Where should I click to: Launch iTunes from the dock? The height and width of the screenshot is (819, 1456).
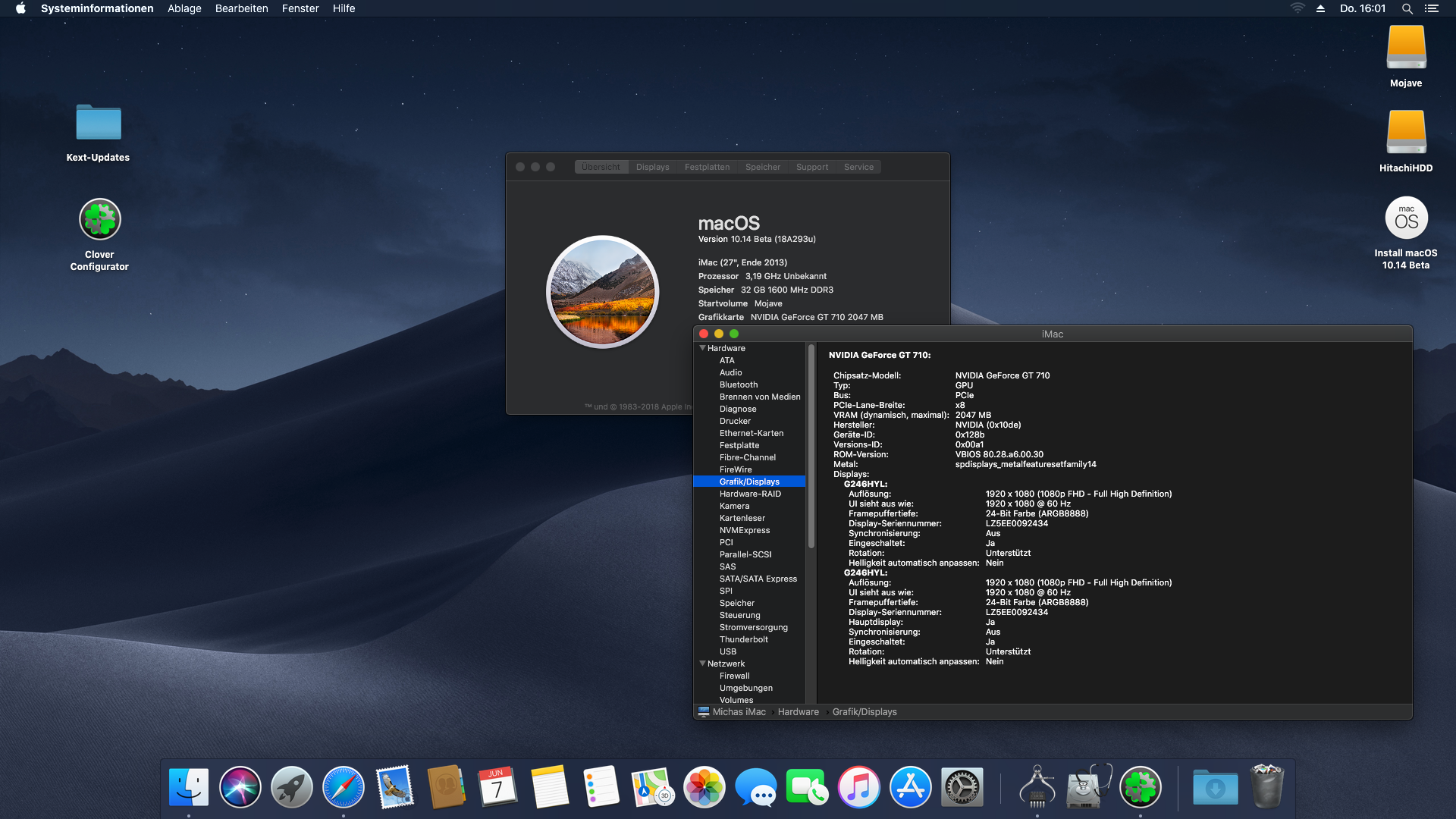[858, 787]
